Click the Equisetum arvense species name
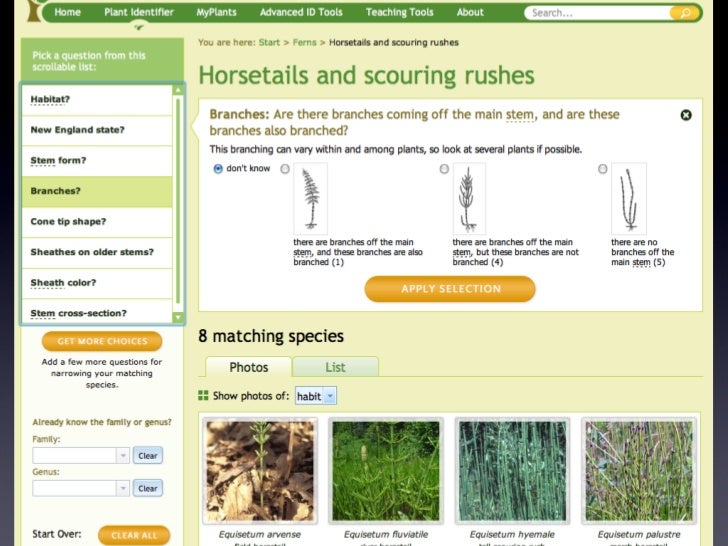The width and height of the screenshot is (728, 546). click(260, 534)
